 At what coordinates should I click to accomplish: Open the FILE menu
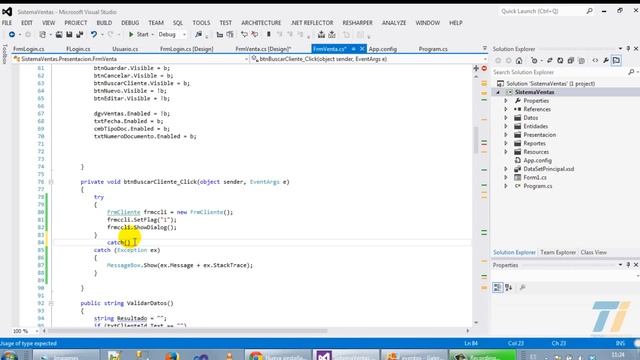(7, 23)
